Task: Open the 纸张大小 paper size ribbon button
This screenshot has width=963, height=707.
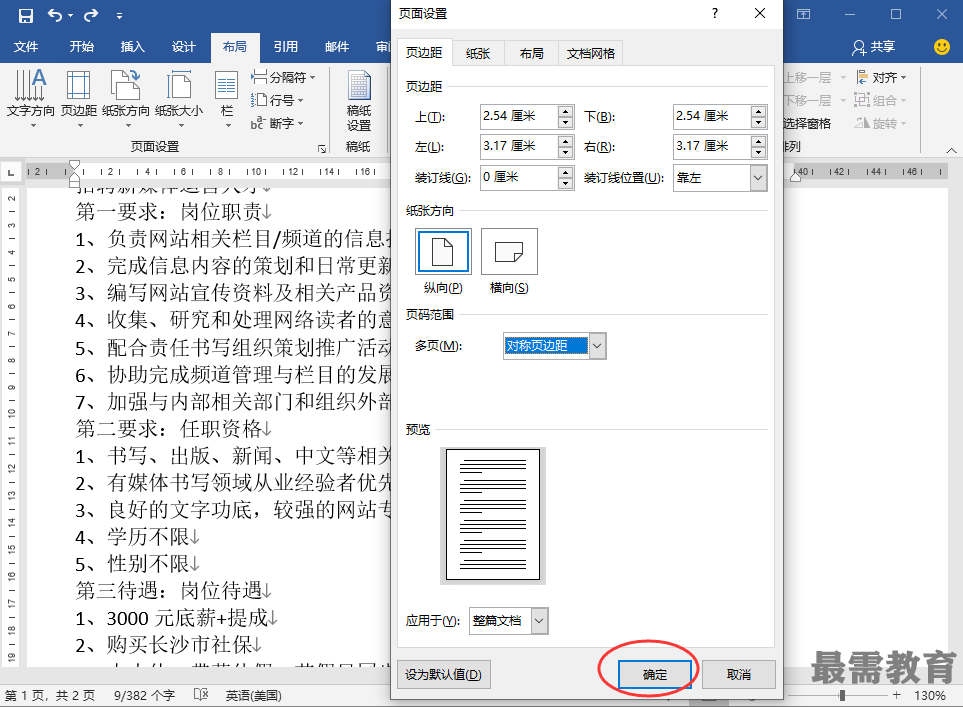Action: click(x=179, y=98)
